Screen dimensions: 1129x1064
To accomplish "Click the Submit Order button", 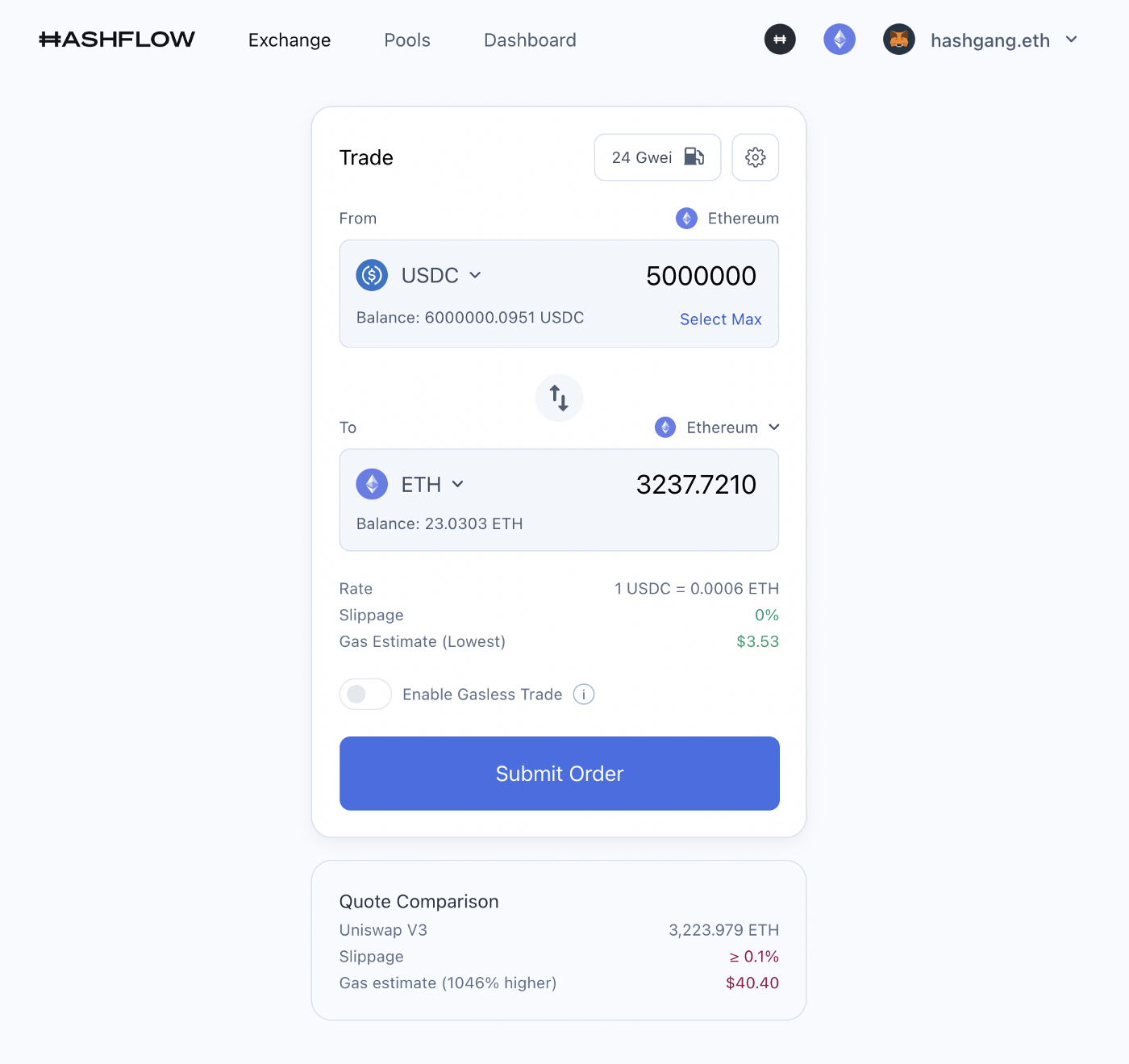I will [x=560, y=774].
